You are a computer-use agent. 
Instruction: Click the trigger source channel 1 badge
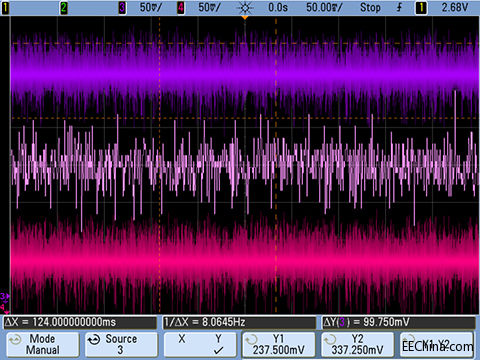coord(421,7)
